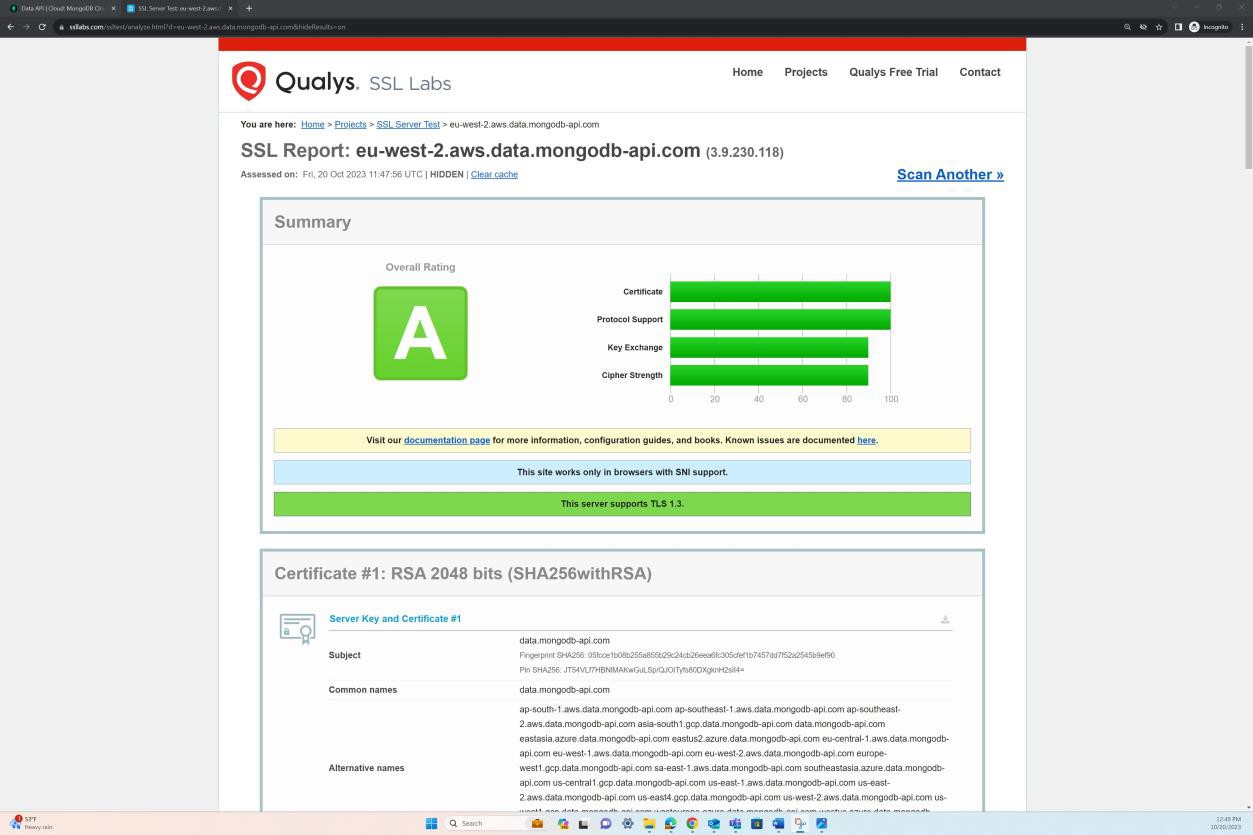Click the download icon for Server Key and Certificate #1
1253x835 pixels.
[x=944, y=619]
